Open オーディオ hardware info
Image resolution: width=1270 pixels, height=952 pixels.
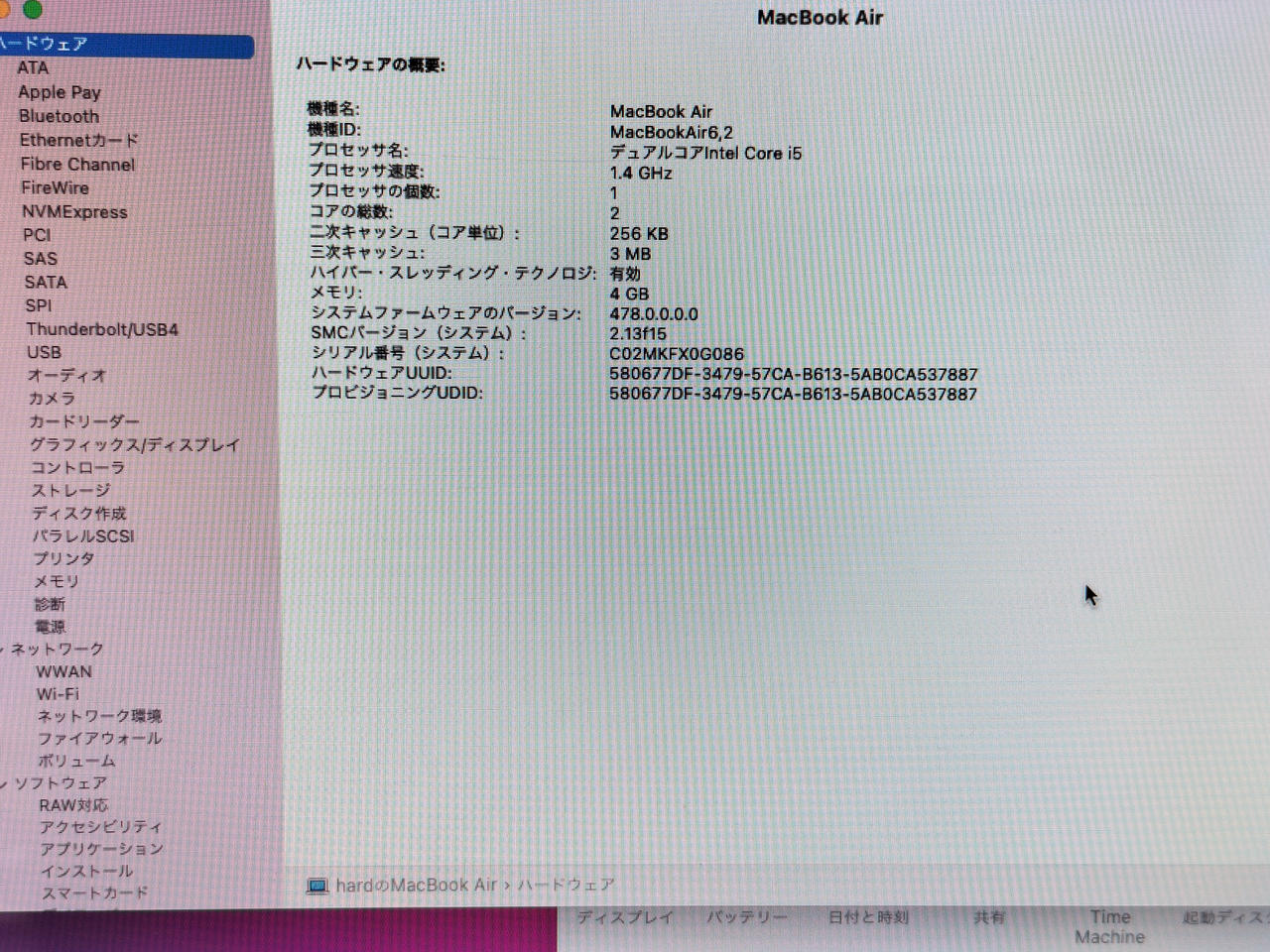66,375
